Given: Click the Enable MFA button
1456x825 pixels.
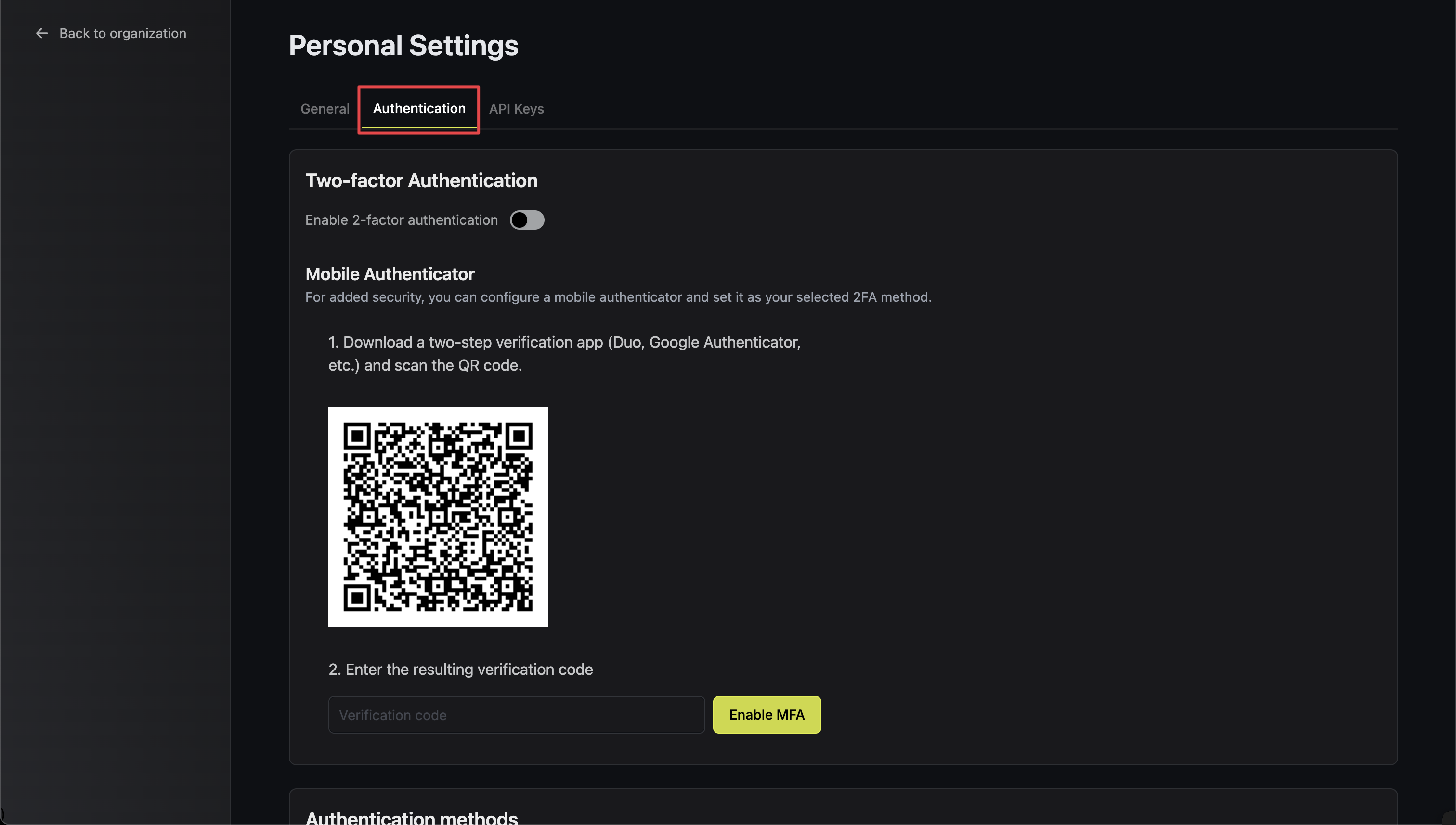Looking at the screenshot, I should coord(766,714).
